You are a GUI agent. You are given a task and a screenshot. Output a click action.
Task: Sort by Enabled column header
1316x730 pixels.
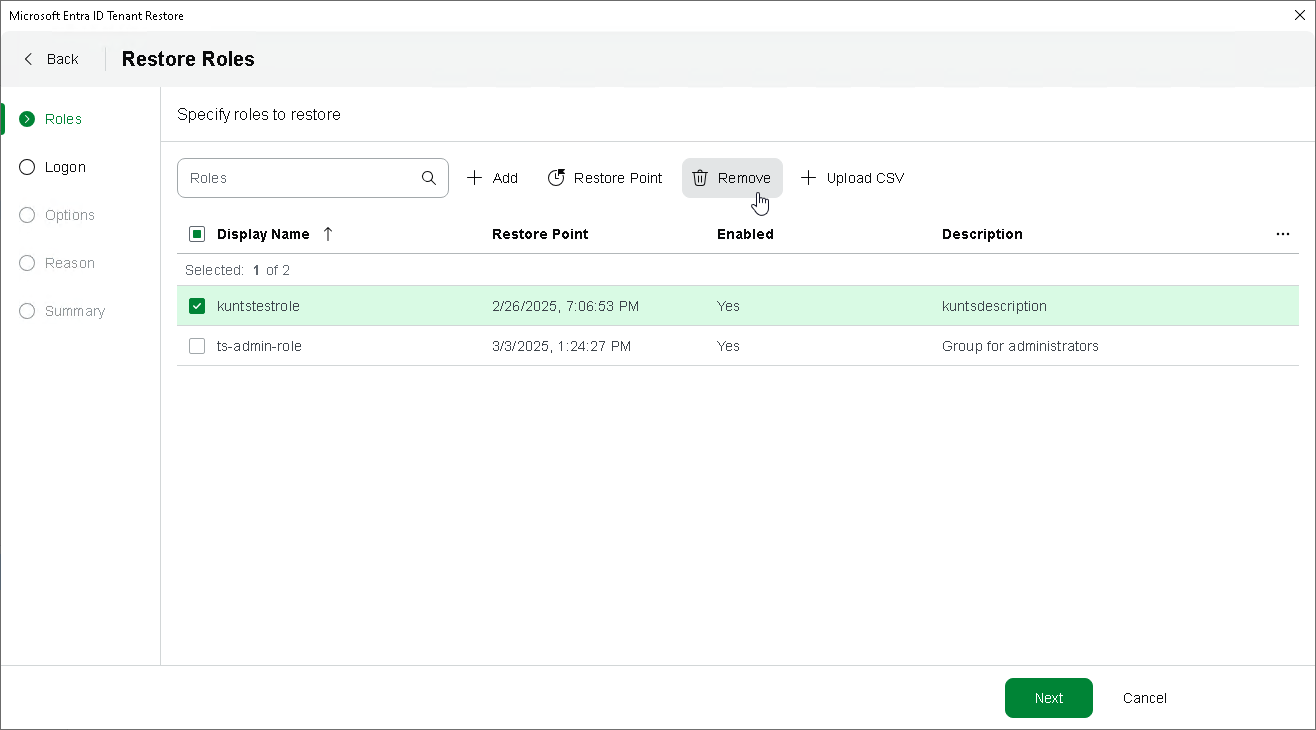coord(745,234)
